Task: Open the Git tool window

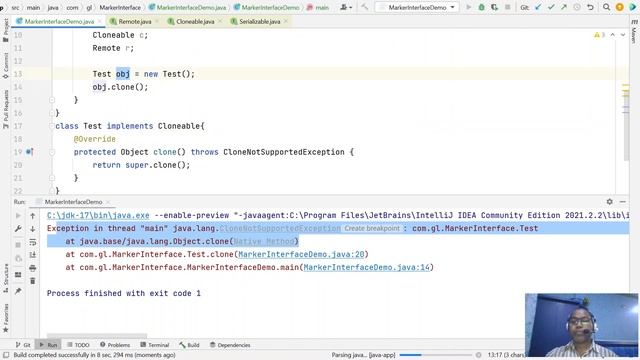Action: pyautogui.click(x=23, y=345)
